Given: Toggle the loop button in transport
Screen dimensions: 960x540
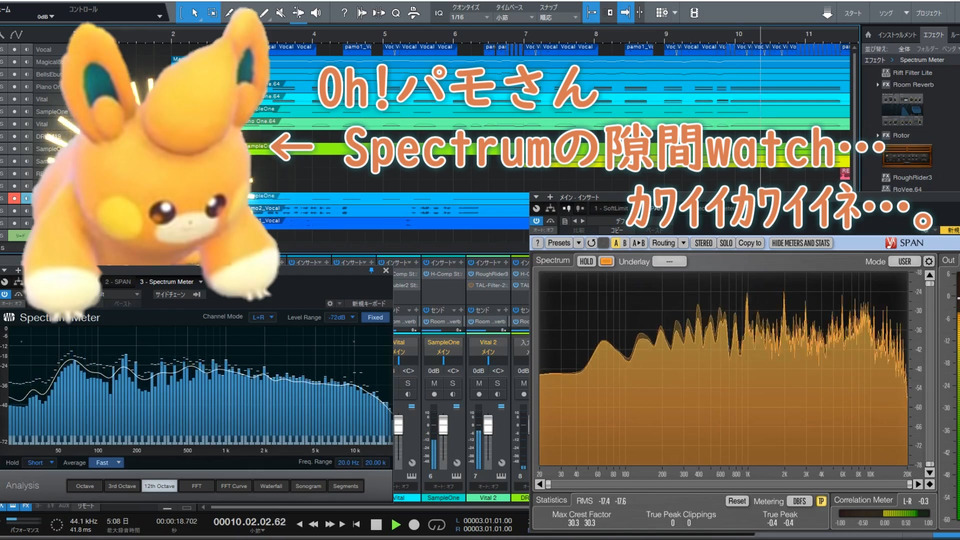Looking at the screenshot, I should (436, 525).
